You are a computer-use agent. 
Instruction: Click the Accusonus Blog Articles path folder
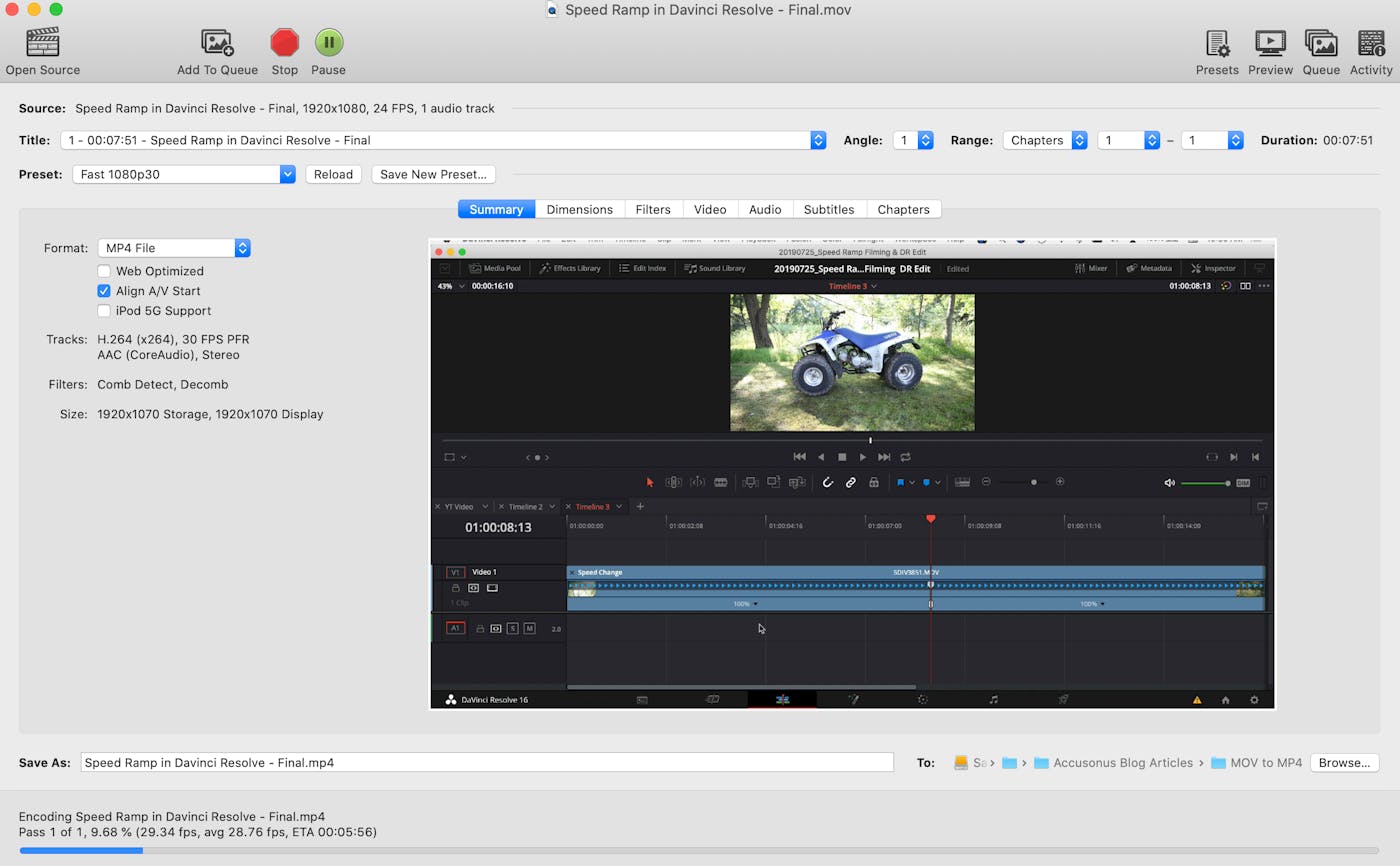click(x=1113, y=762)
